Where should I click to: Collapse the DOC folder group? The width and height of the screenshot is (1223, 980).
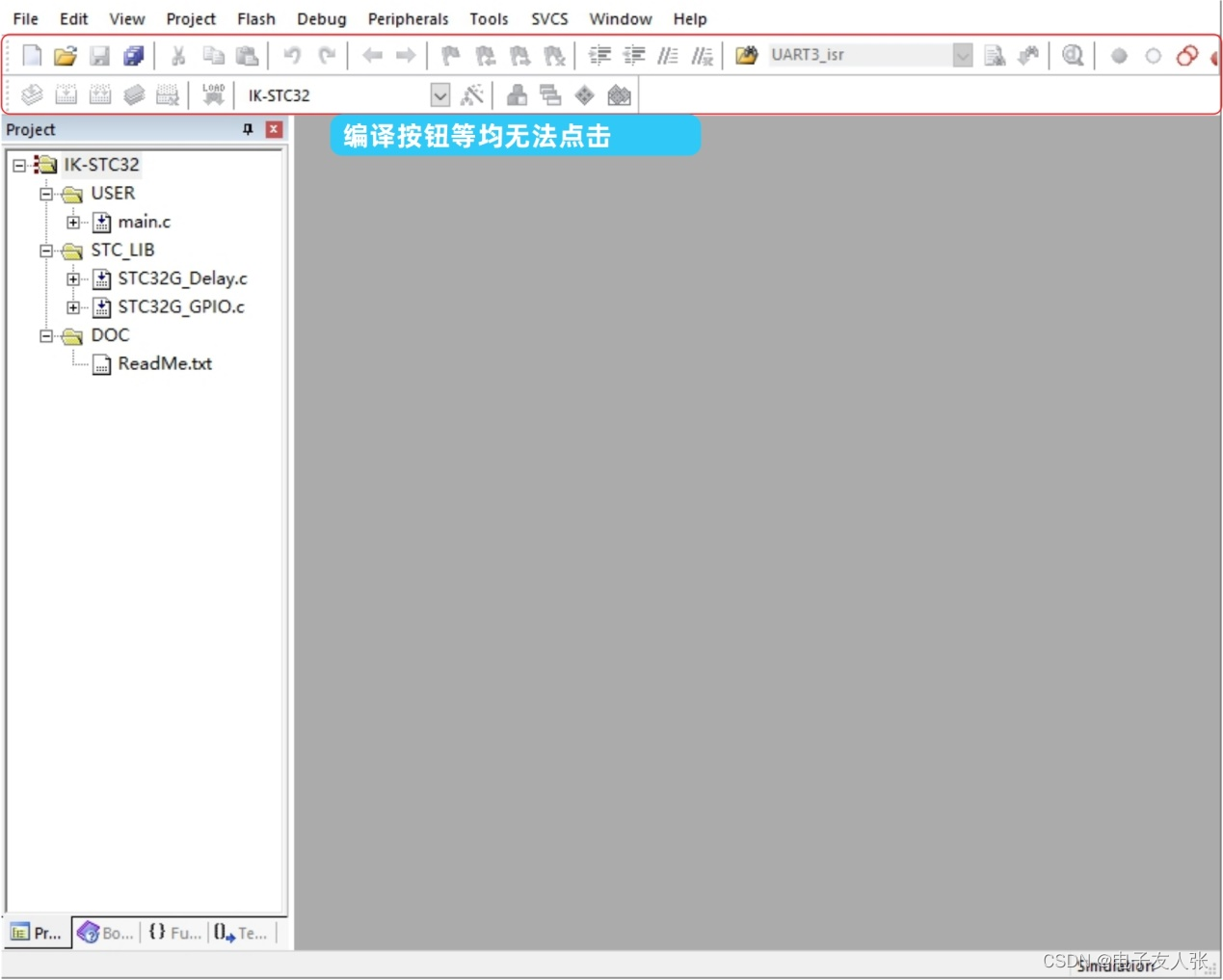tap(45, 335)
